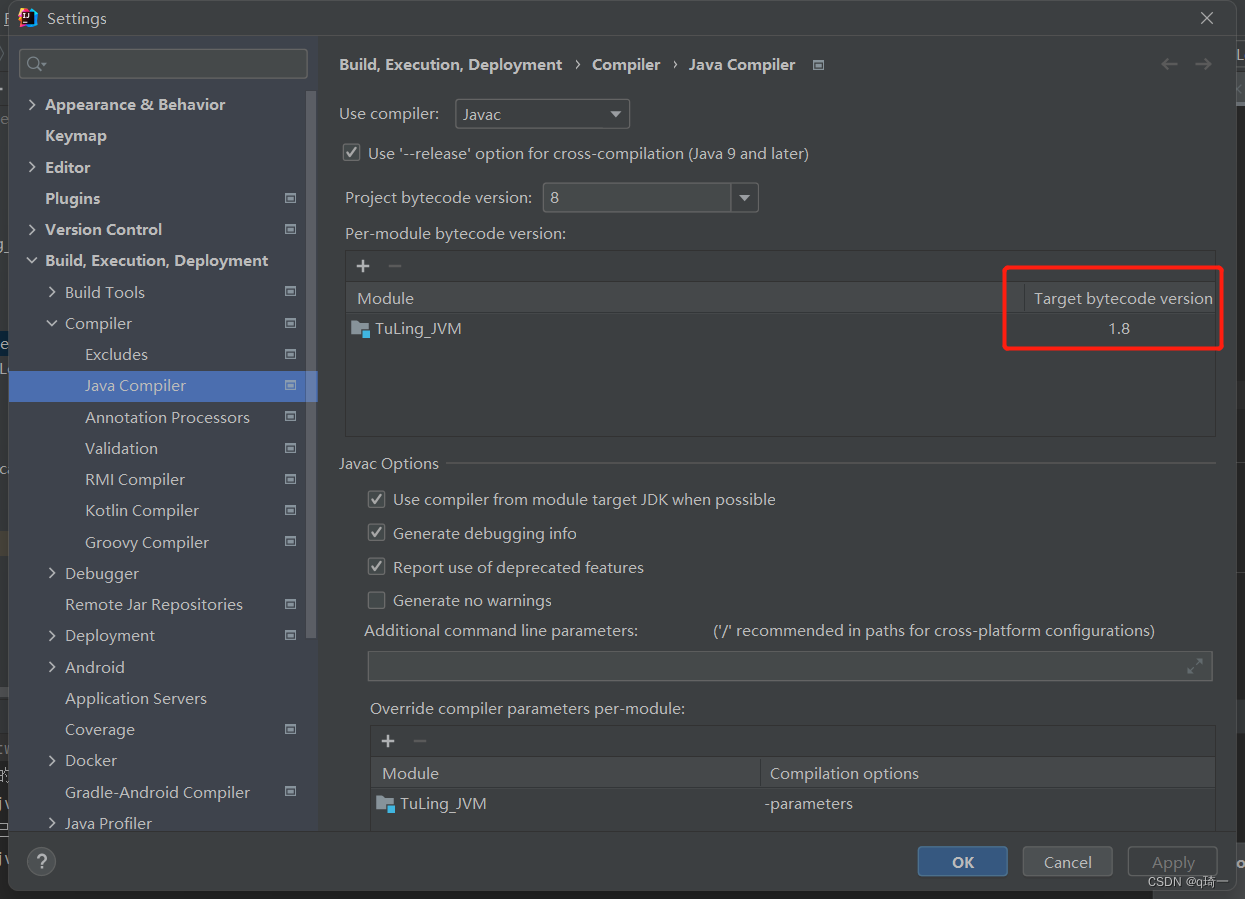
Task: Expand the command line parameters field
Action: click(1195, 666)
